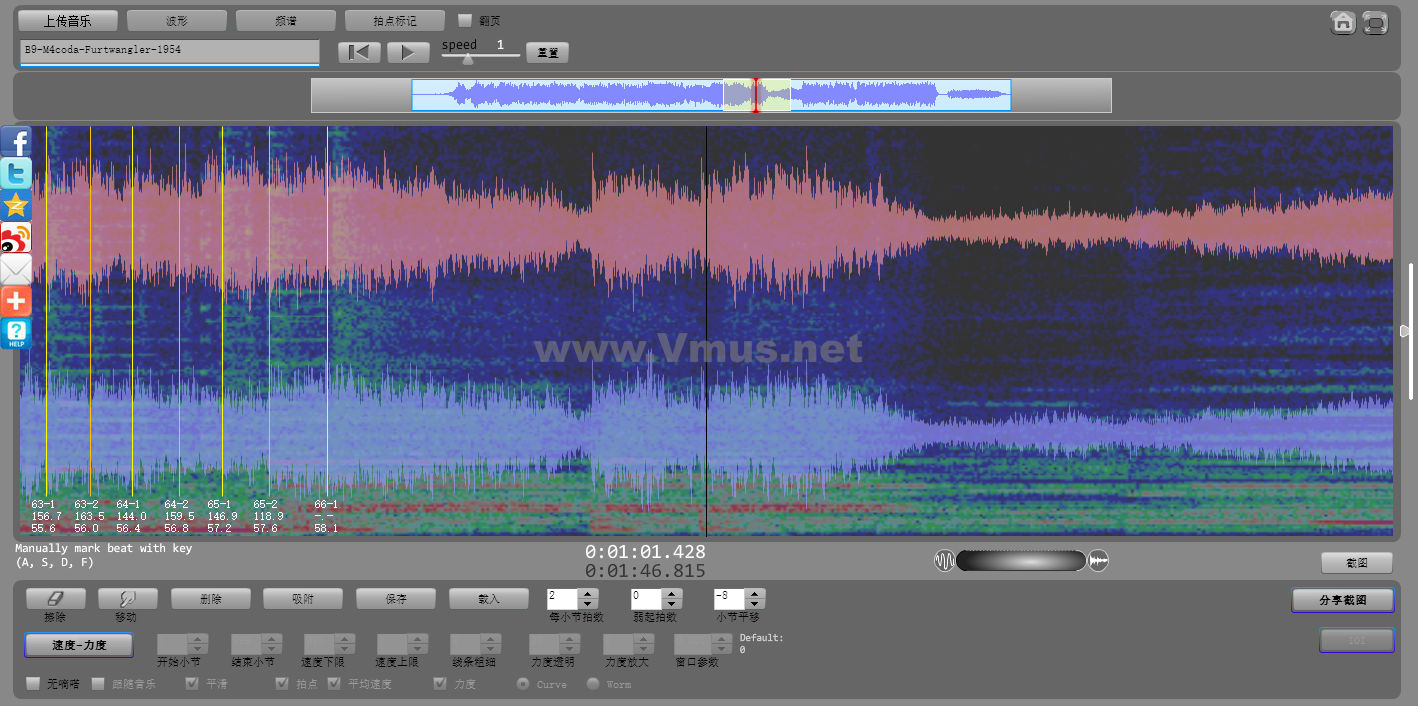Toggle the 平滑 checkbox
The height and width of the screenshot is (706, 1418).
192,684
